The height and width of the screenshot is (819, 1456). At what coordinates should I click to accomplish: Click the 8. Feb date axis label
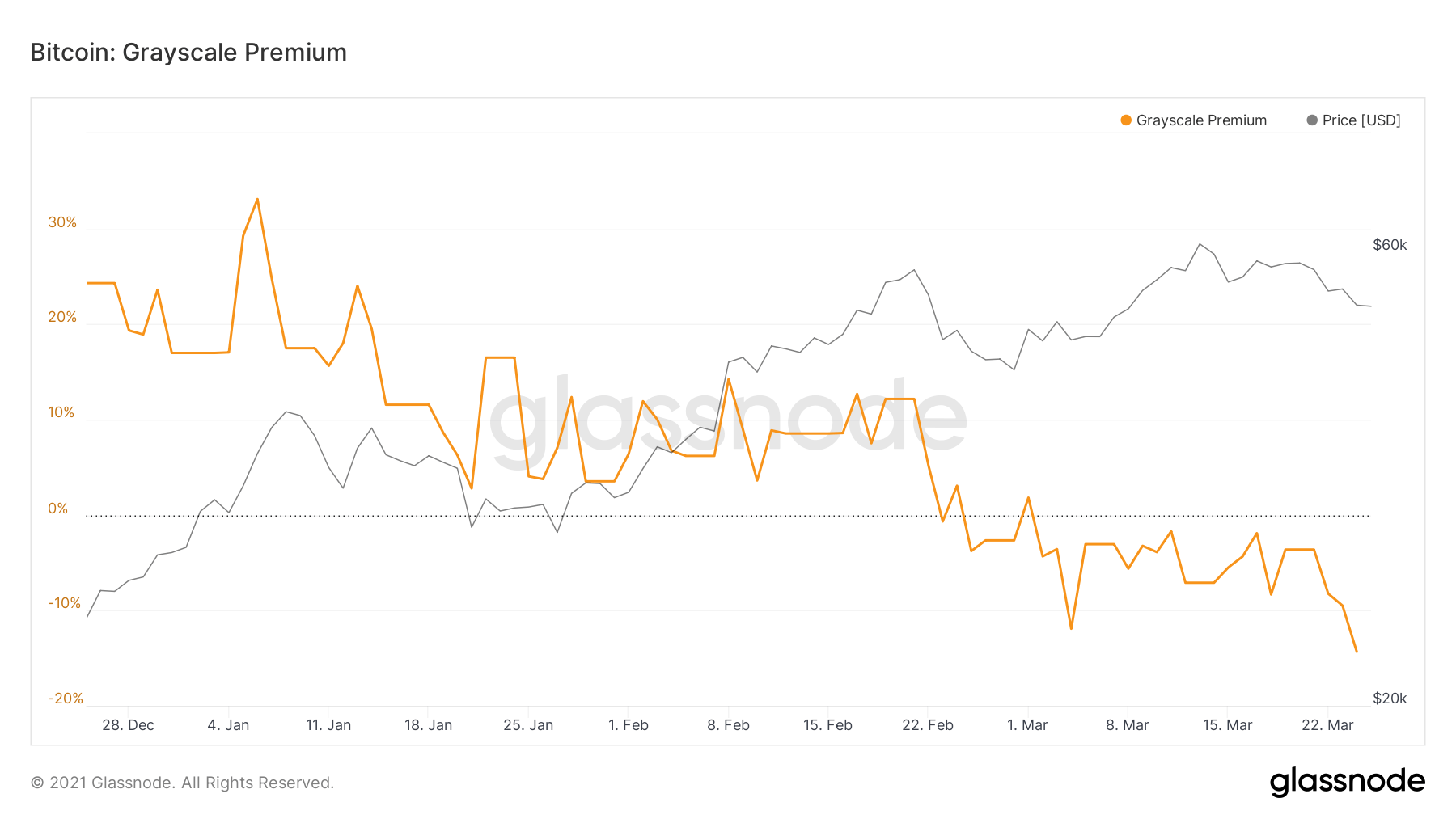click(728, 725)
